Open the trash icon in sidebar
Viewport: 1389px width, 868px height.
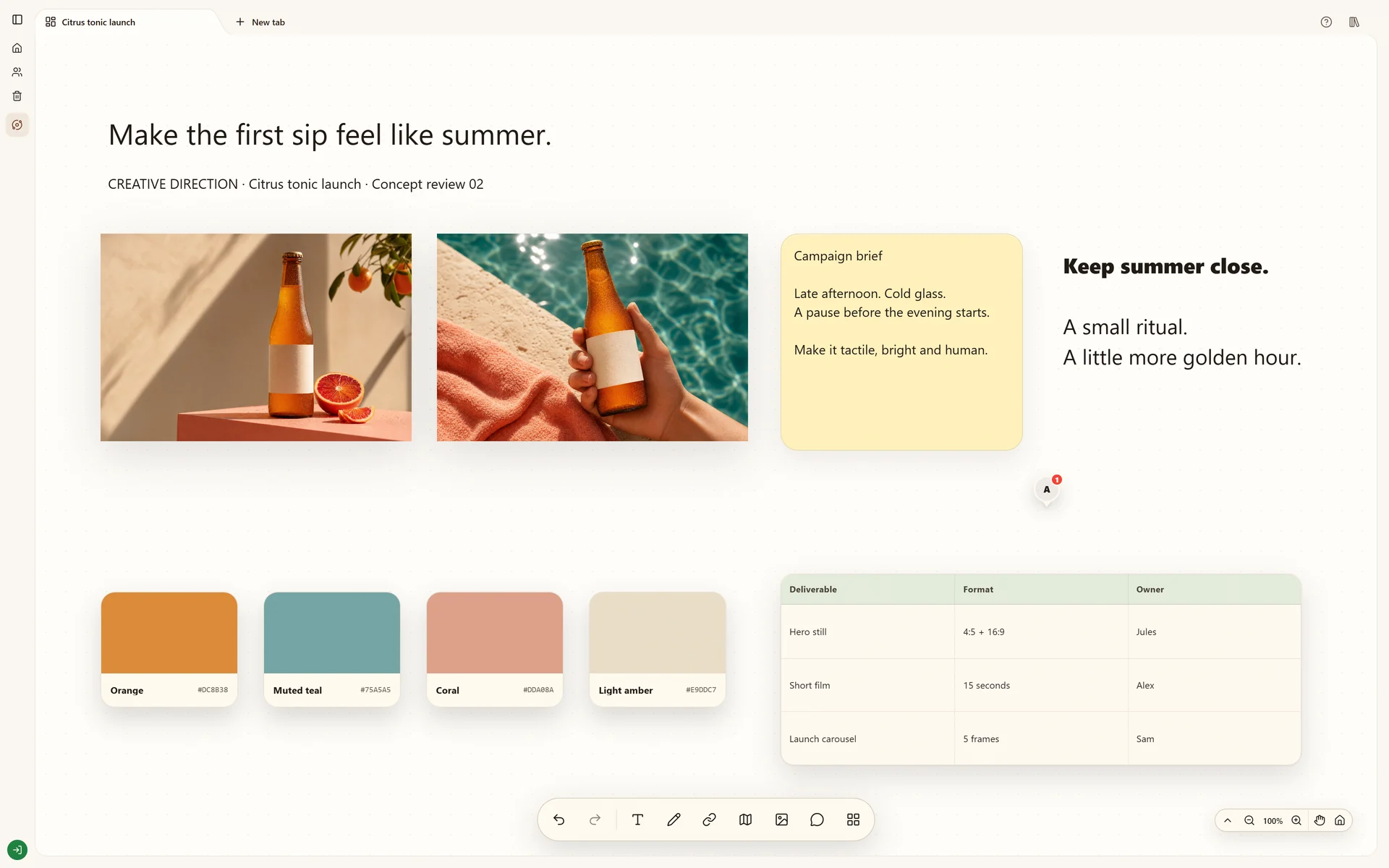17,96
